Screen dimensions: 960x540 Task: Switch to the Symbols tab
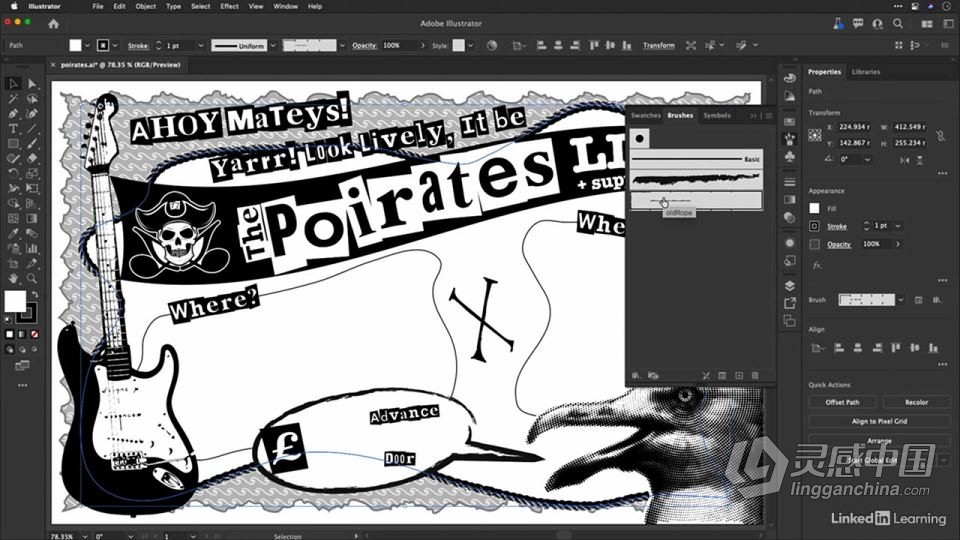click(x=717, y=115)
